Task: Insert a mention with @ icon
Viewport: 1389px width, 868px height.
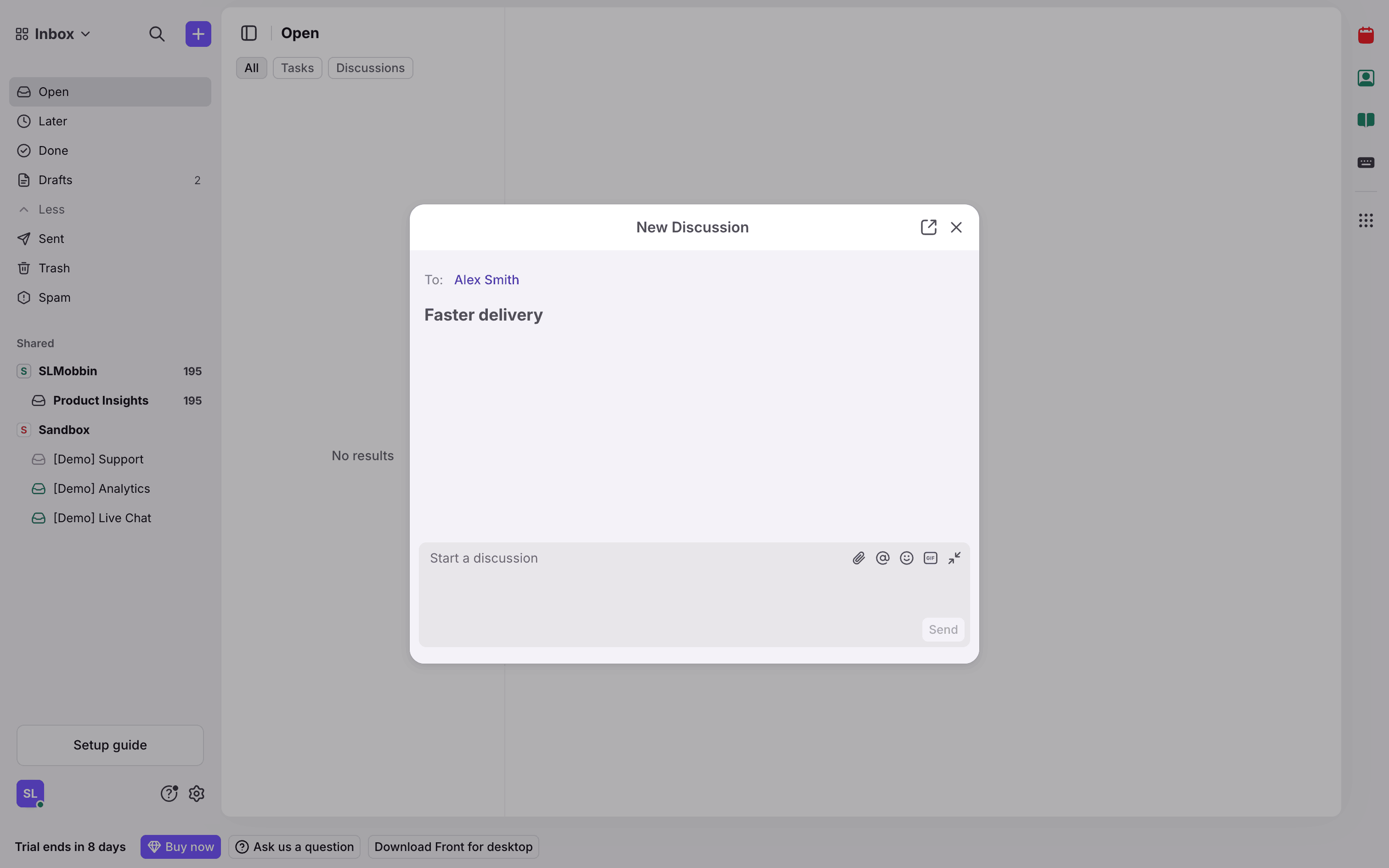Action: coord(882,558)
